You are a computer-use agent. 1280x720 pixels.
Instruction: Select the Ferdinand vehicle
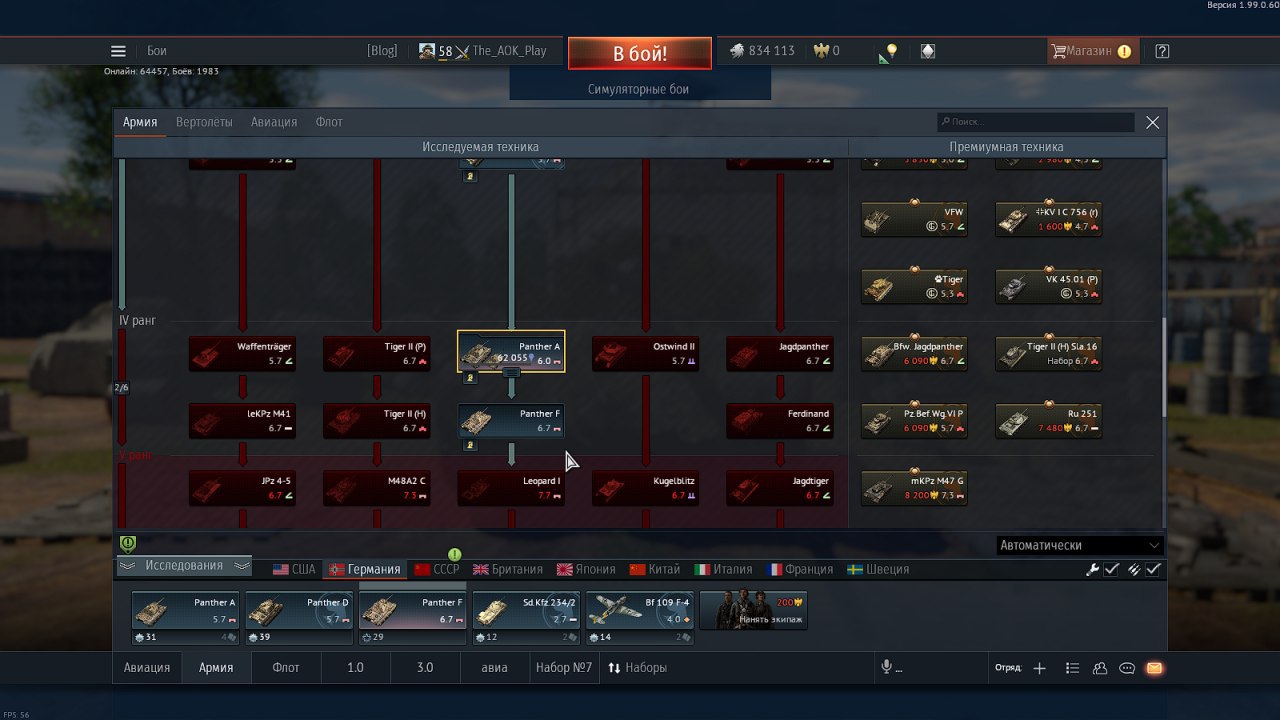[x=779, y=421]
